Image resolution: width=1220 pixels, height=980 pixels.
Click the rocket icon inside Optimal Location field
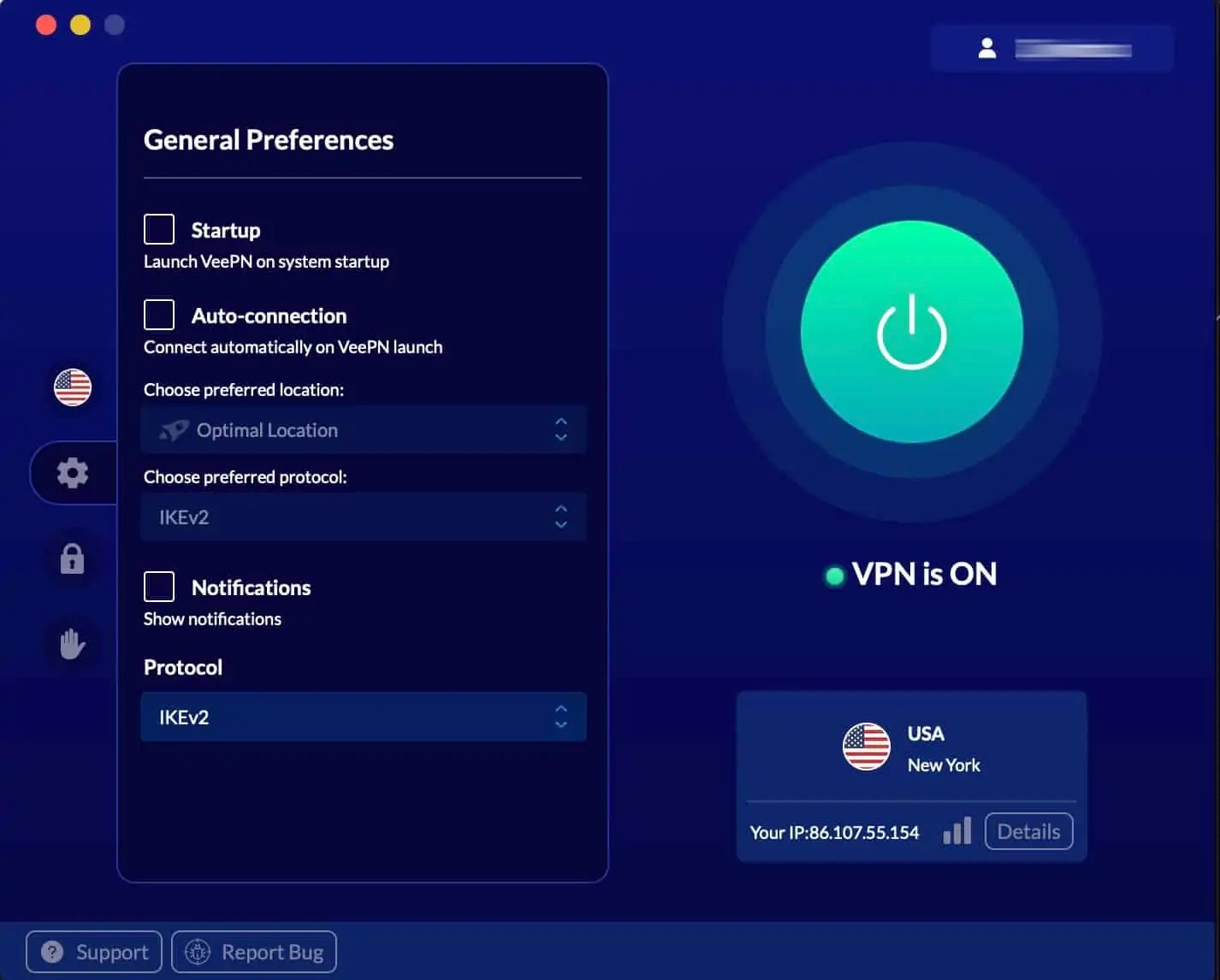(x=172, y=430)
